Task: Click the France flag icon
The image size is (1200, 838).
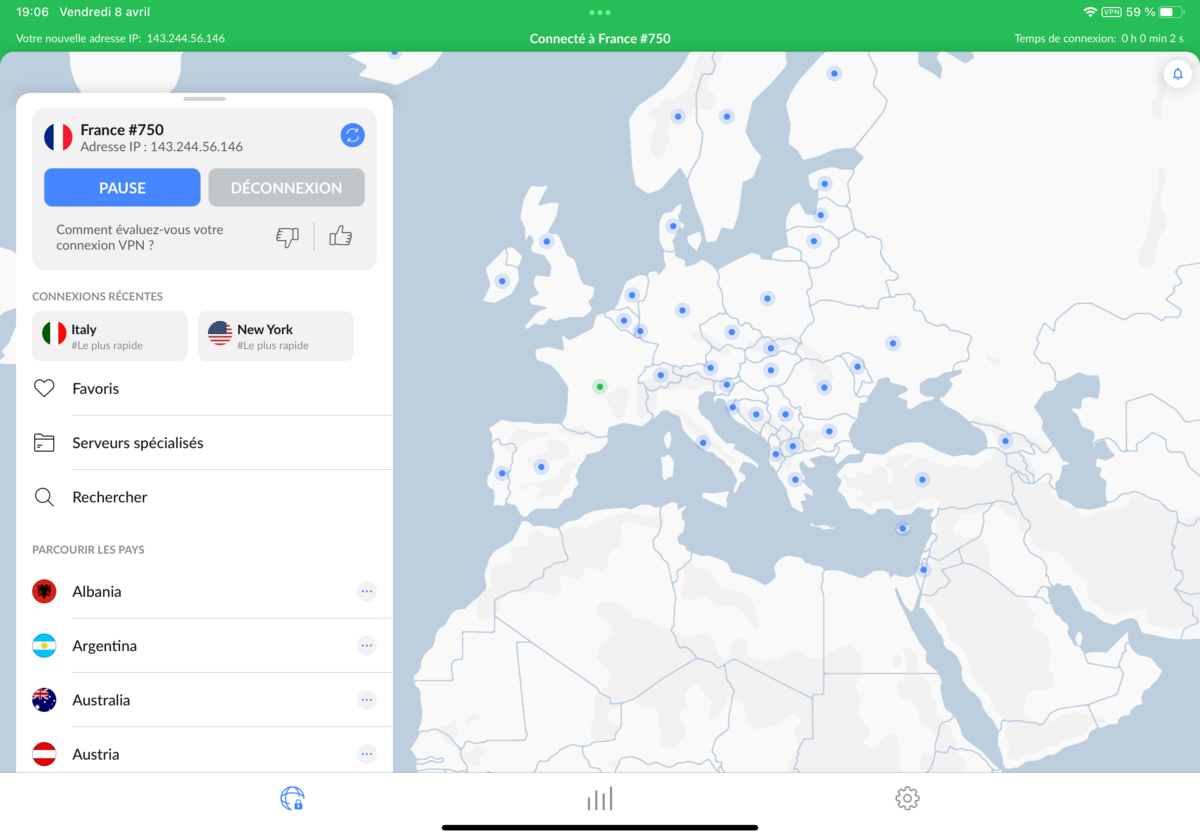Action: [x=58, y=137]
